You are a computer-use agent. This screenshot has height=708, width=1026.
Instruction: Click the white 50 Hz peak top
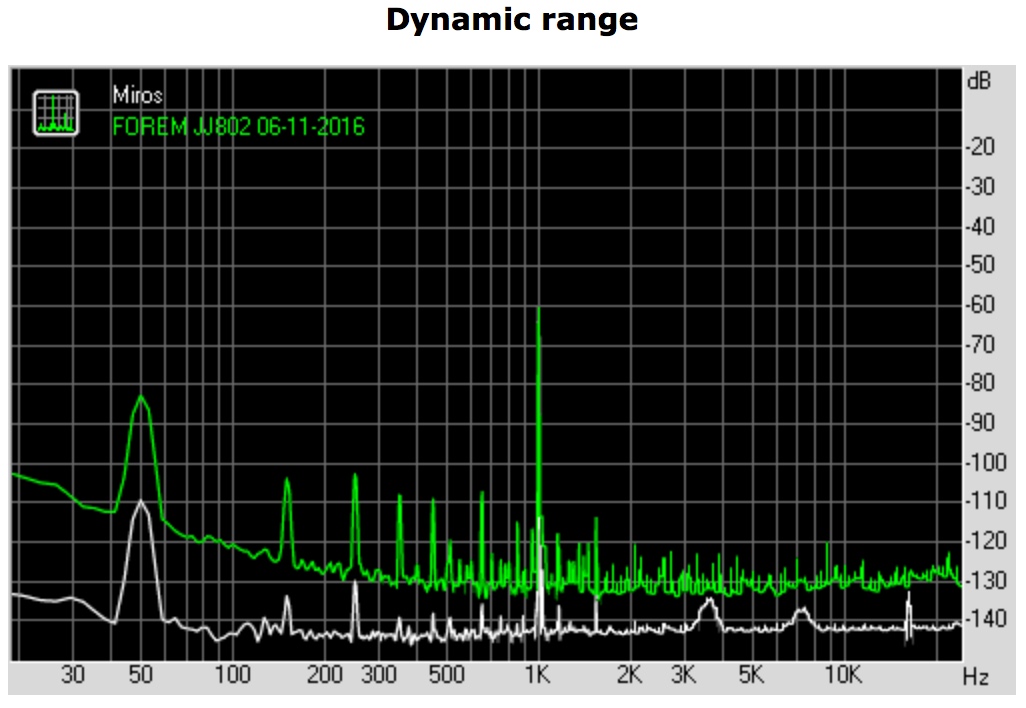[141, 501]
